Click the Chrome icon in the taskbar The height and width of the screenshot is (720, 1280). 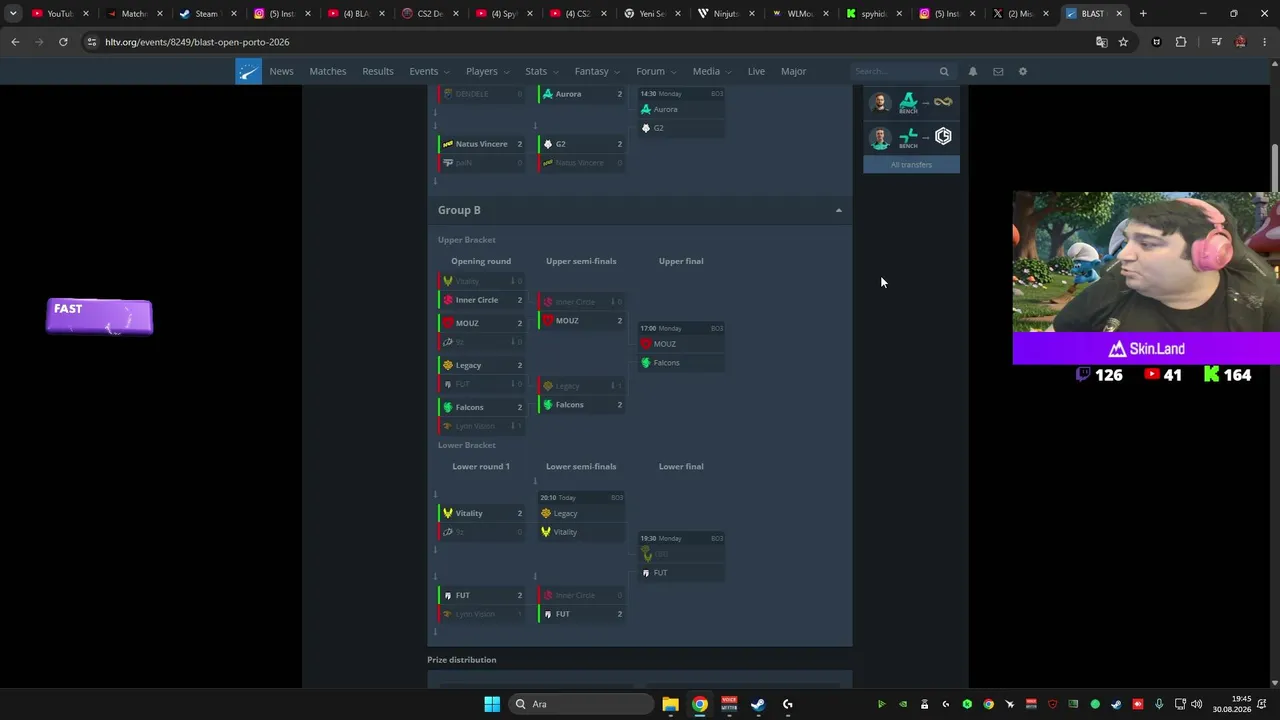700,704
